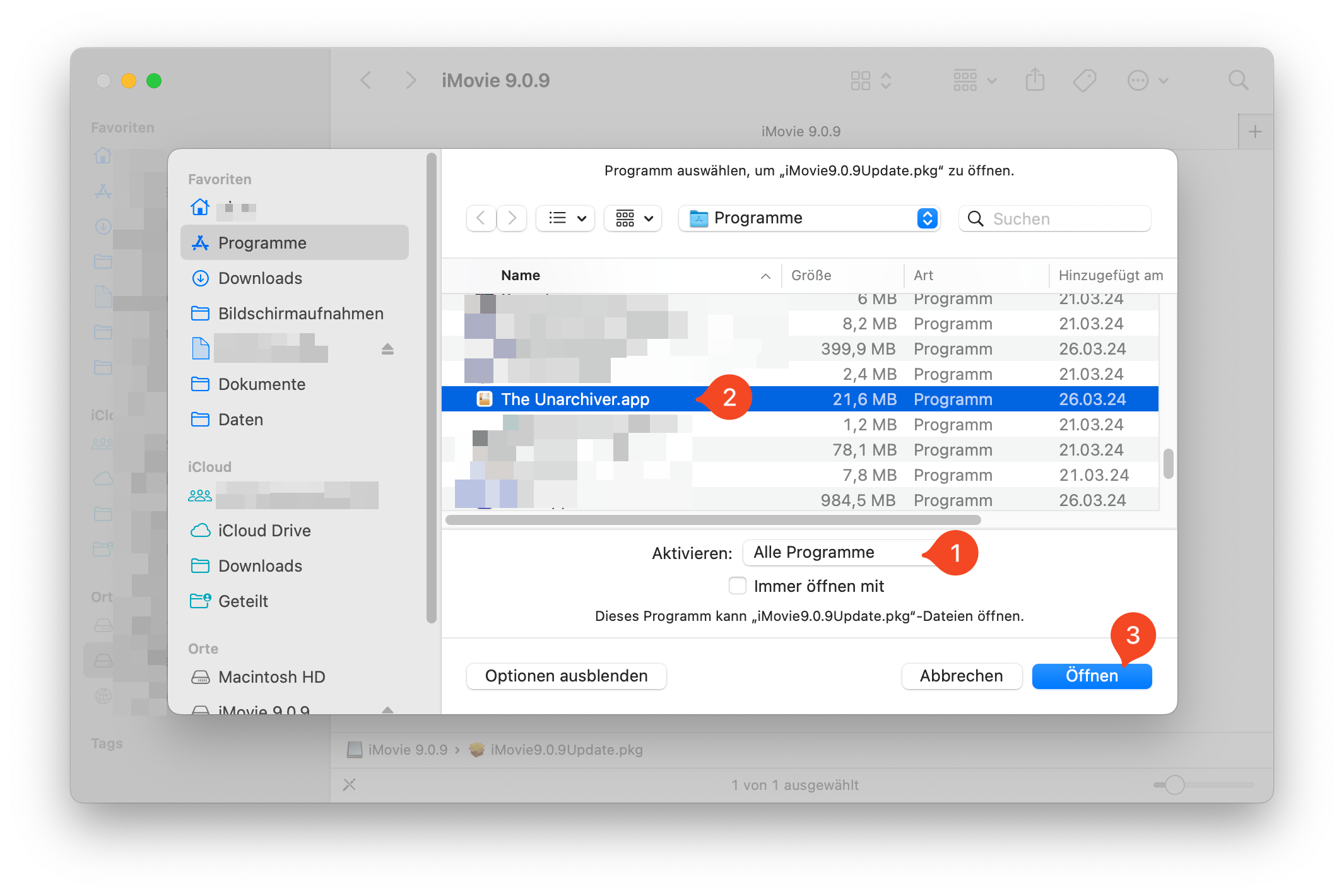
Task: Click the icon size slider in Finder
Action: pos(1174,785)
